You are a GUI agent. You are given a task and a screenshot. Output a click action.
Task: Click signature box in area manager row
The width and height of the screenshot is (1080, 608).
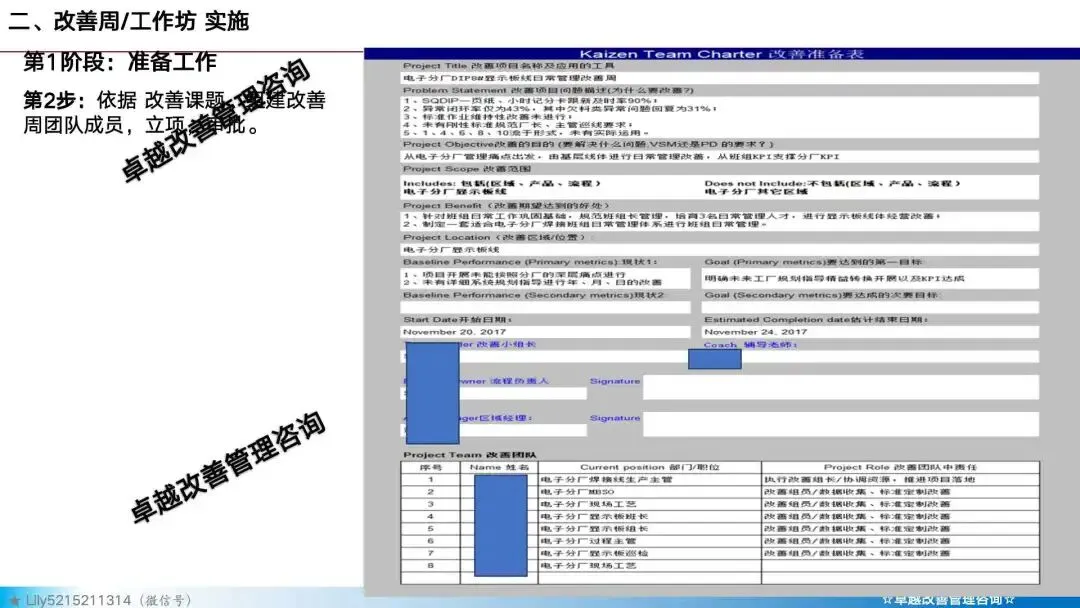coord(841,424)
